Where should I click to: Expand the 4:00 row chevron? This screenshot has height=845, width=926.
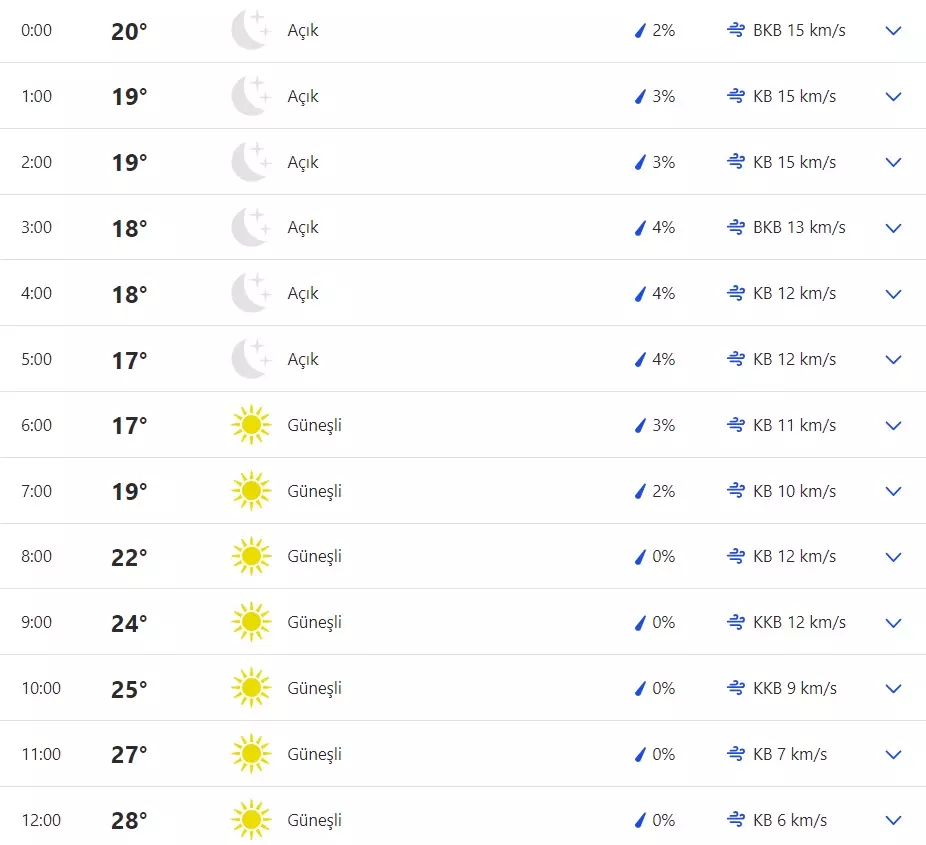[x=894, y=293]
